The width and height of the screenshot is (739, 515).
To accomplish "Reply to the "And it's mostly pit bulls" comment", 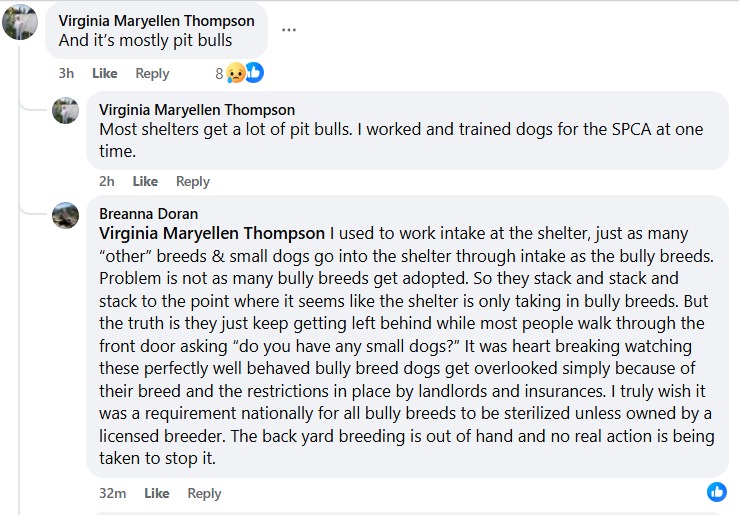I will 152,73.
